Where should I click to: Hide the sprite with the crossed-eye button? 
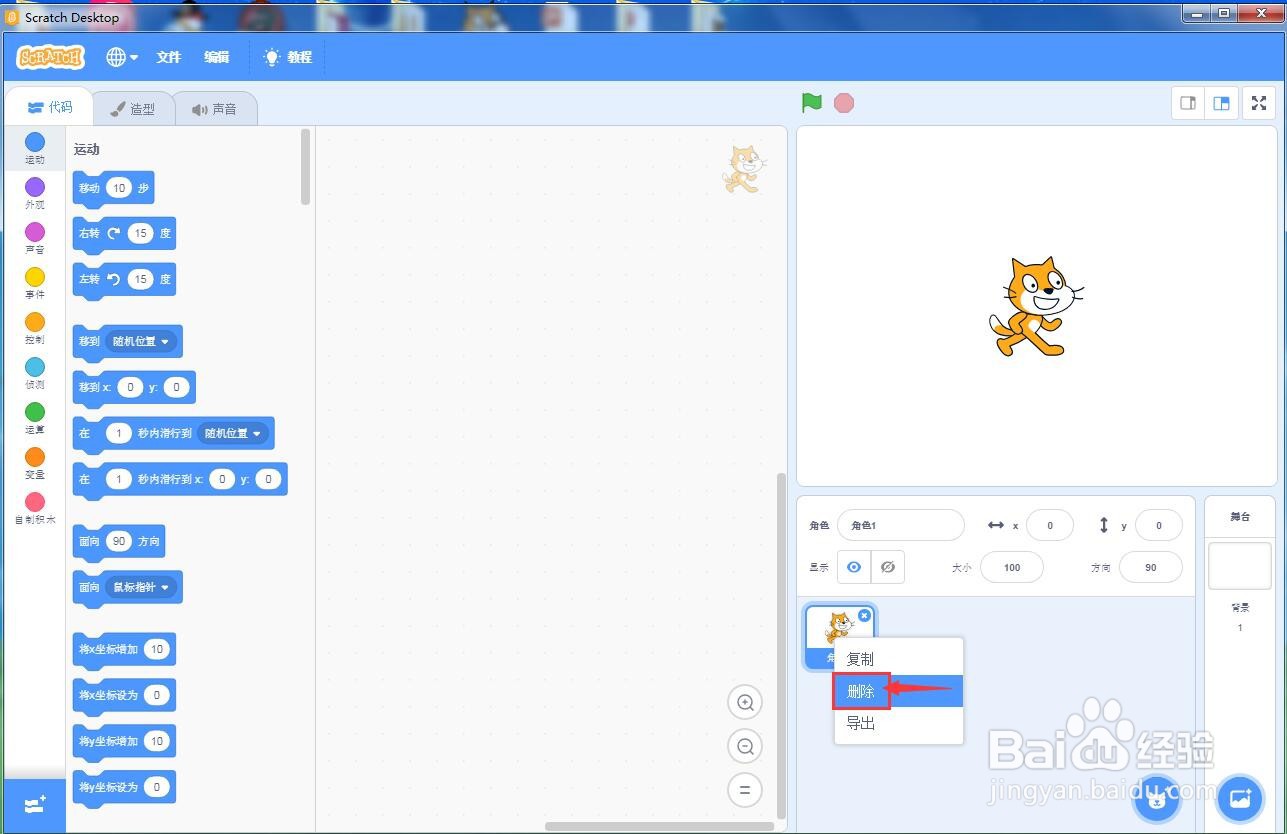pos(888,567)
